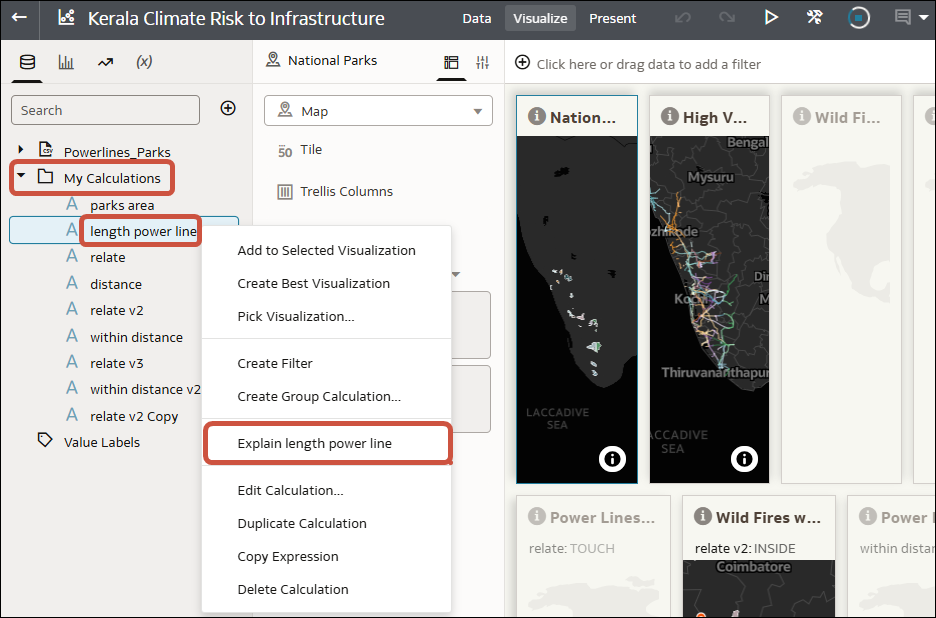
Task: Click round info button on National Parks map
Action: 612,459
